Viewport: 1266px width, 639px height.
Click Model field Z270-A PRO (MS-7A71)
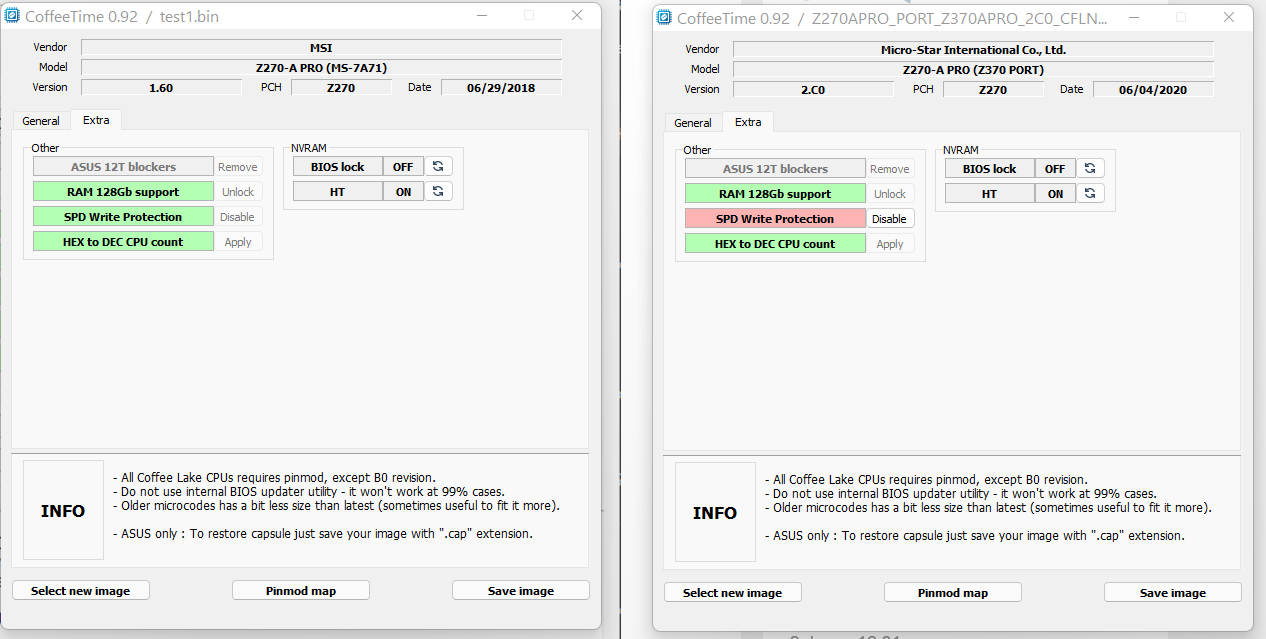(x=321, y=67)
